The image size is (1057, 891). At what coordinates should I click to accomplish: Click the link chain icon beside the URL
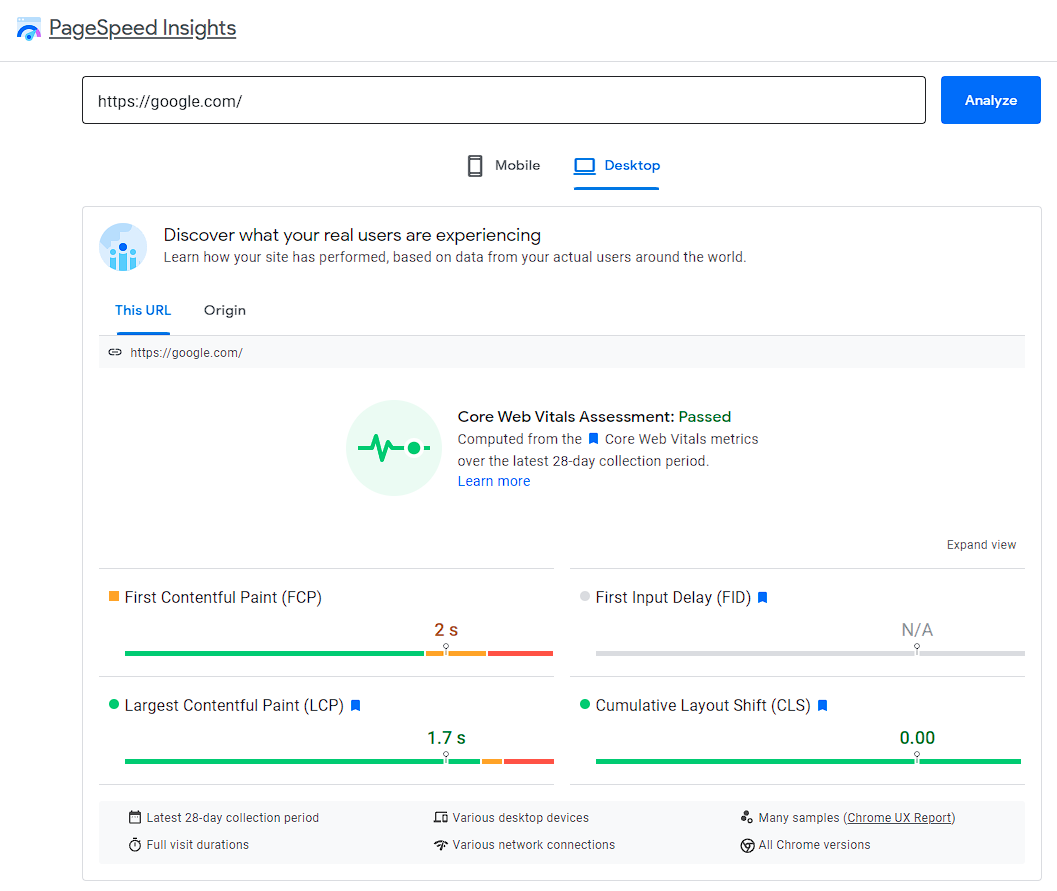115,352
